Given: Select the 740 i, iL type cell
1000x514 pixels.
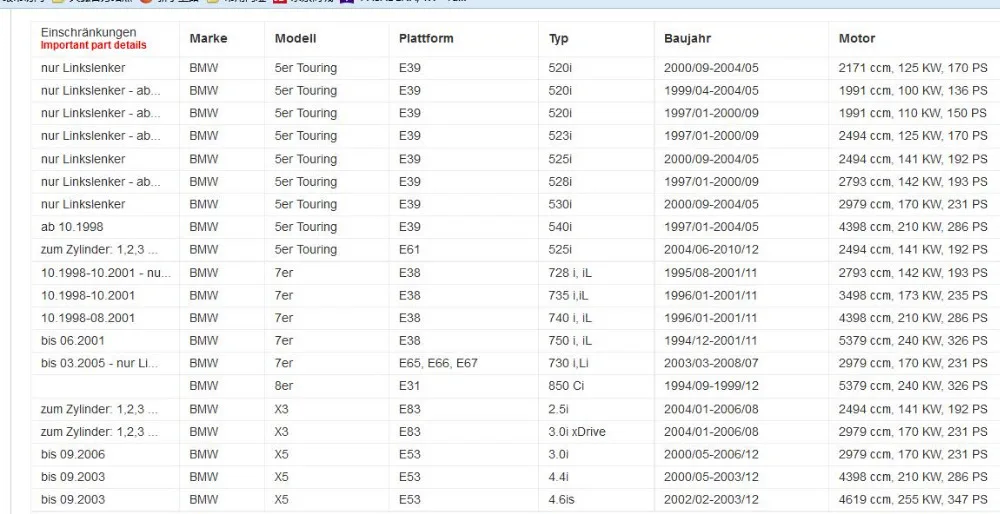Looking at the screenshot, I should pyautogui.click(x=570, y=318).
